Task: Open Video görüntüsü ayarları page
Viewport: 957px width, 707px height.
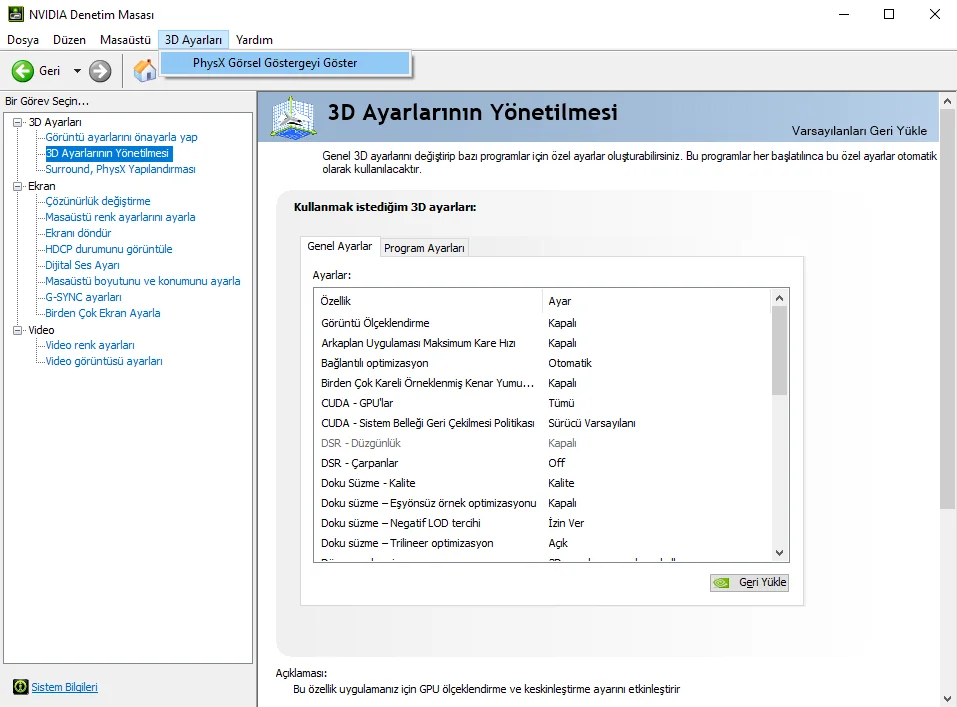Action: [x=104, y=361]
